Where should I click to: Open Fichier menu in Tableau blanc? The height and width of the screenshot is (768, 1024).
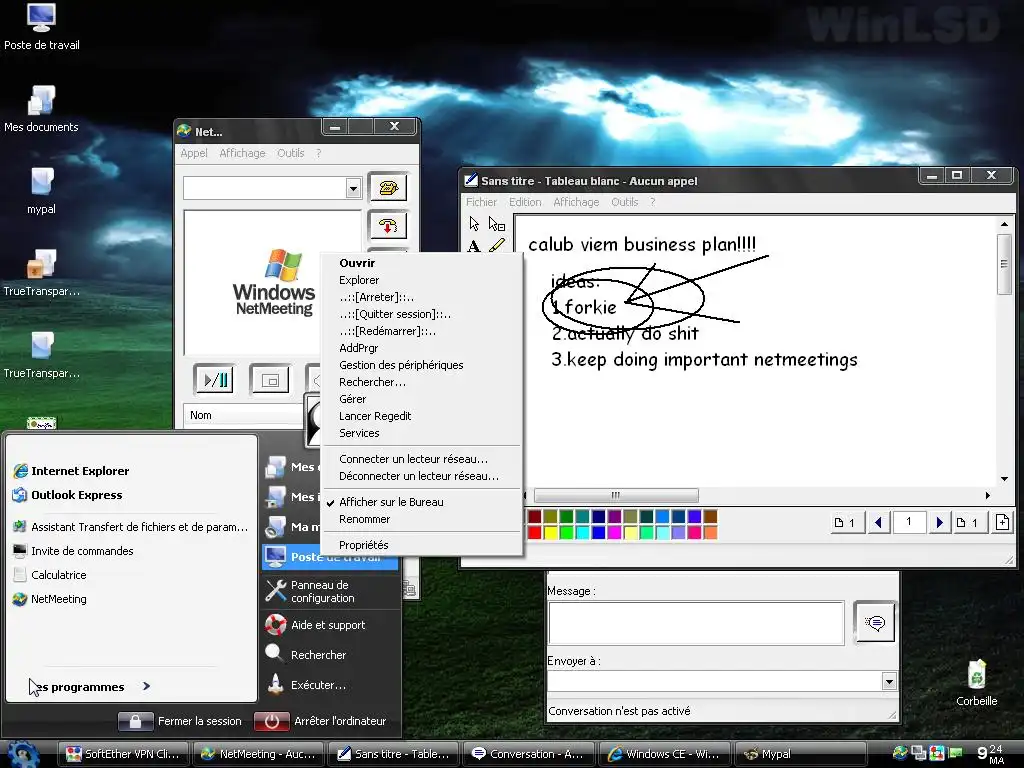tap(481, 202)
